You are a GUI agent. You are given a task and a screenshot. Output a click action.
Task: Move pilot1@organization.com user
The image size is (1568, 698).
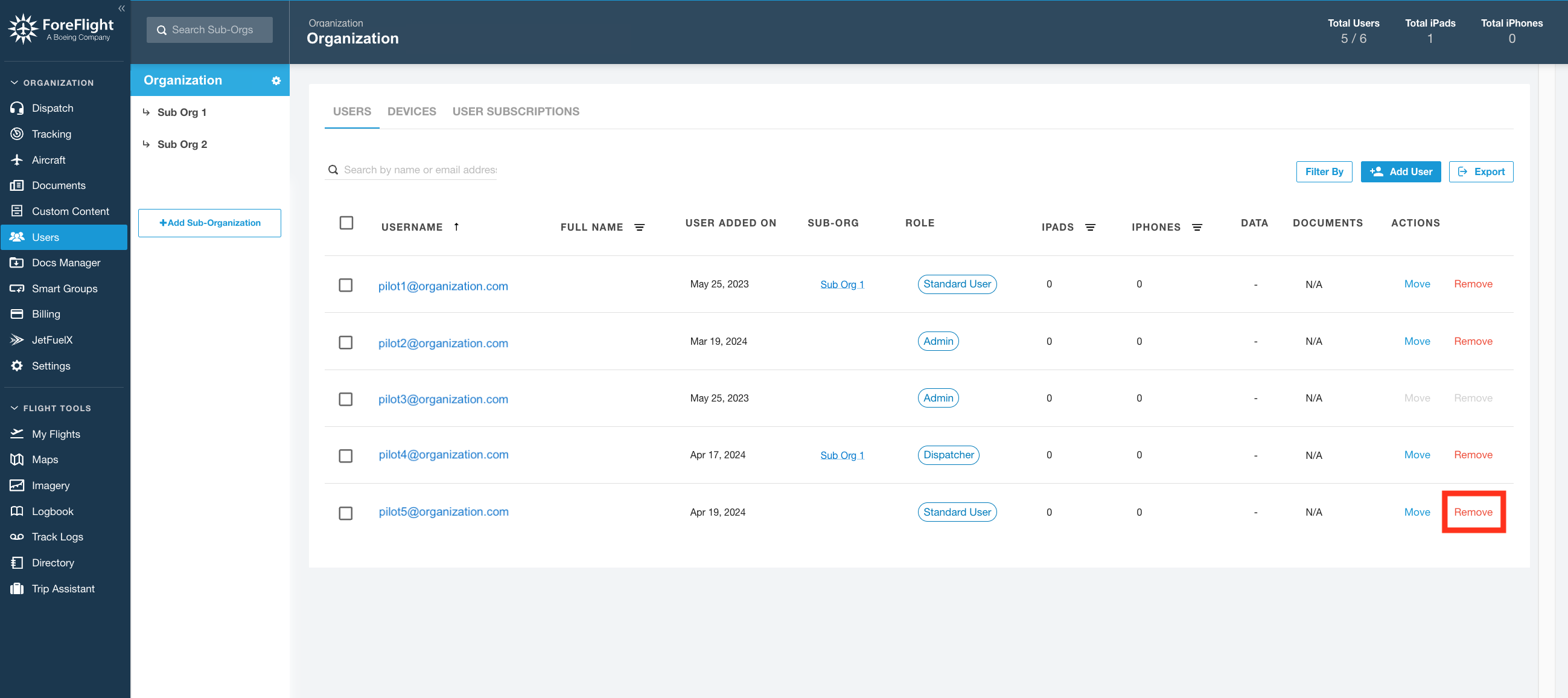1417,284
